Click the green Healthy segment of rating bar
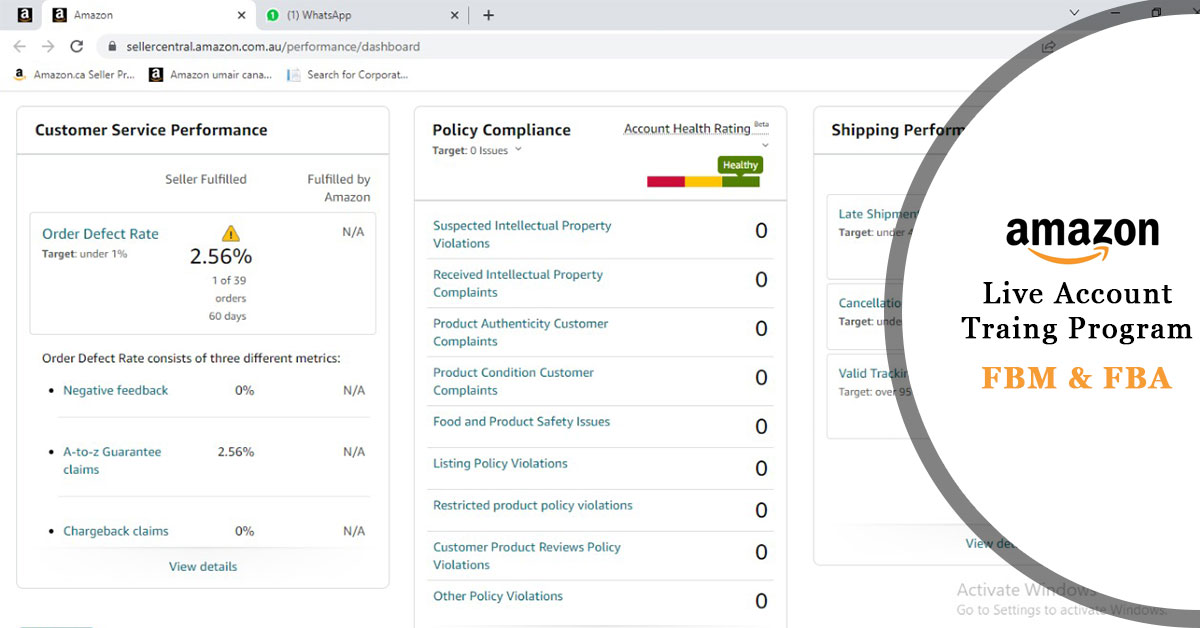The height and width of the screenshot is (628, 1200). point(740,181)
